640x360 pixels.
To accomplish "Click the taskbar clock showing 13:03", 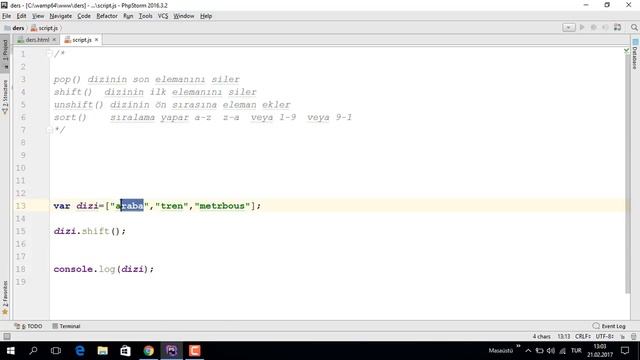I will [600, 351].
